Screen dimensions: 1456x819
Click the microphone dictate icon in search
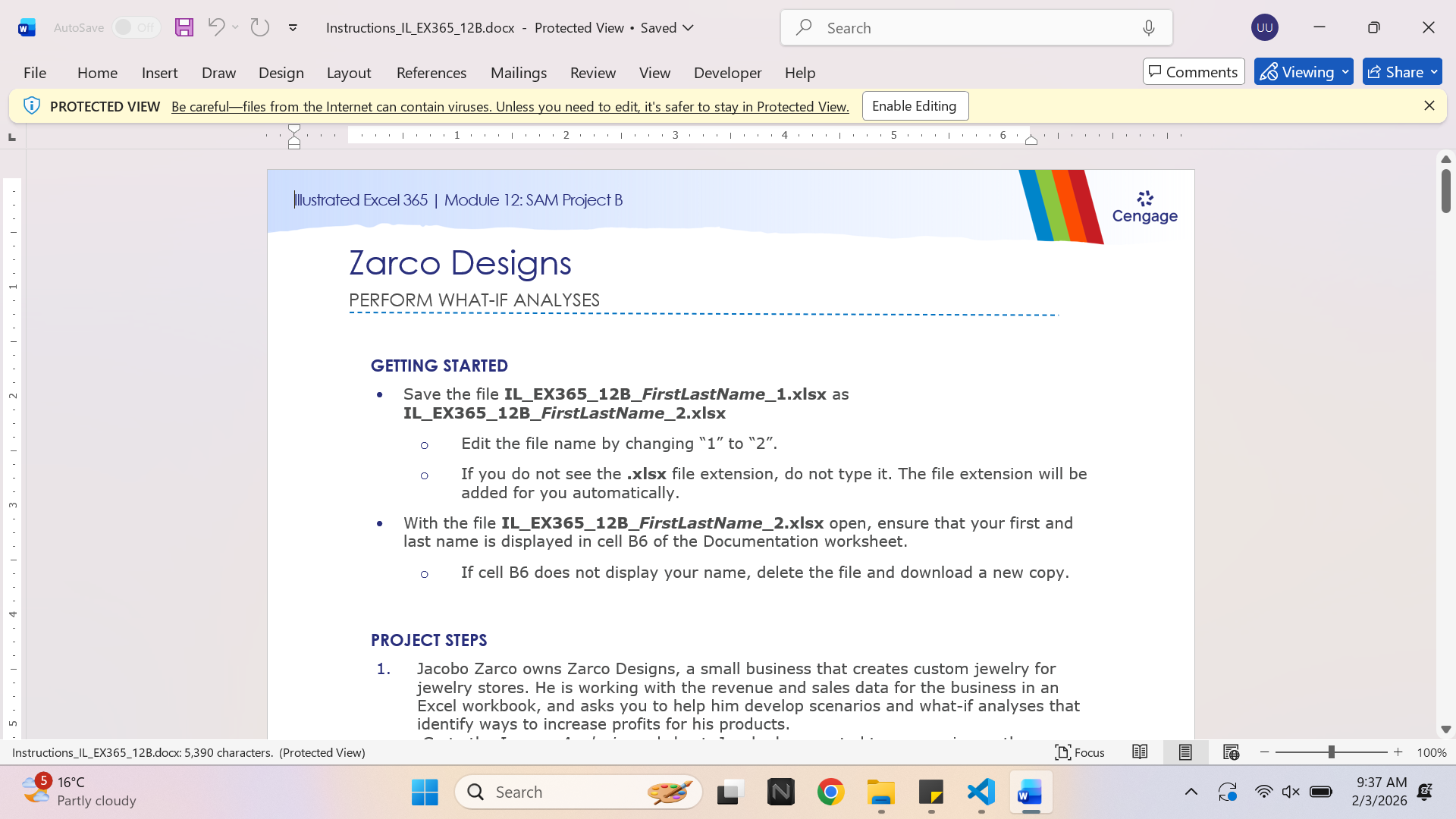1149,28
